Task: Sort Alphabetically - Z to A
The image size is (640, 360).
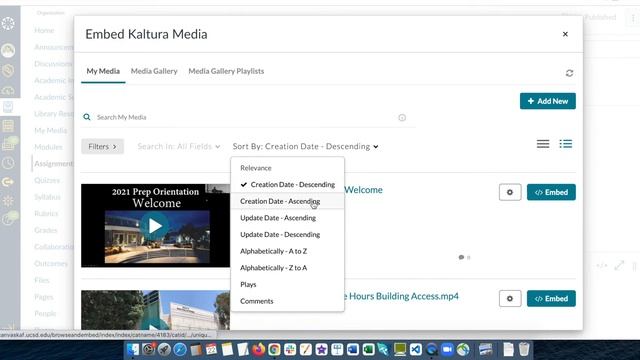Action: point(287,268)
